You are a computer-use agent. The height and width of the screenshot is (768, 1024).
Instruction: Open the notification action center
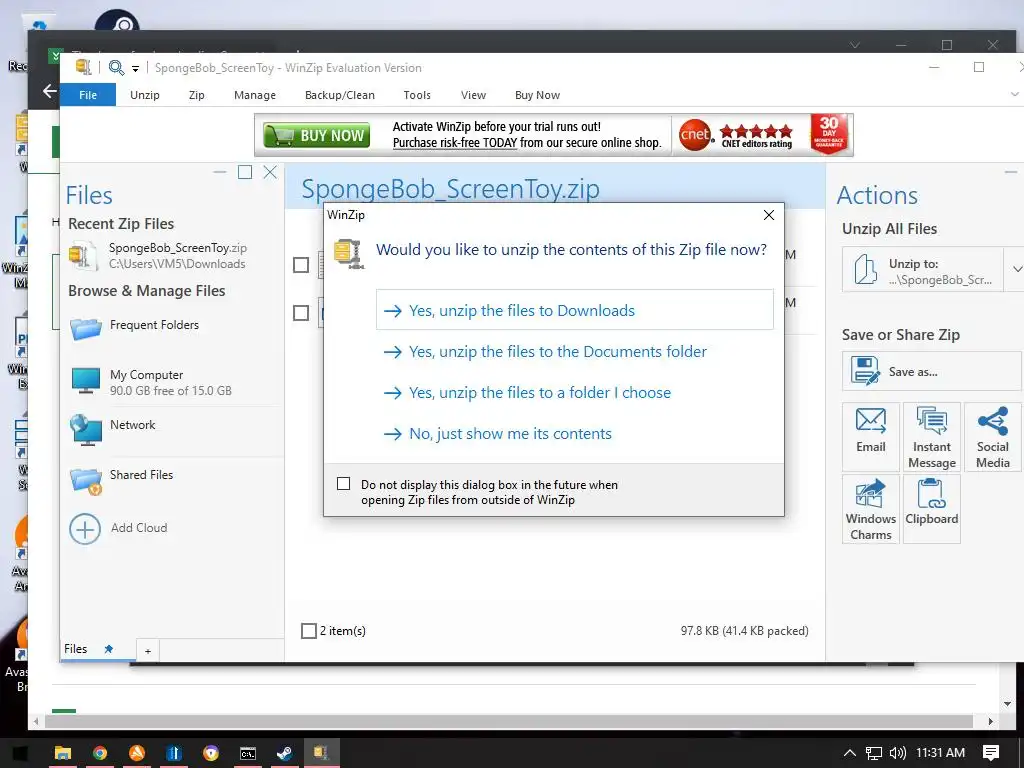(x=991, y=753)
